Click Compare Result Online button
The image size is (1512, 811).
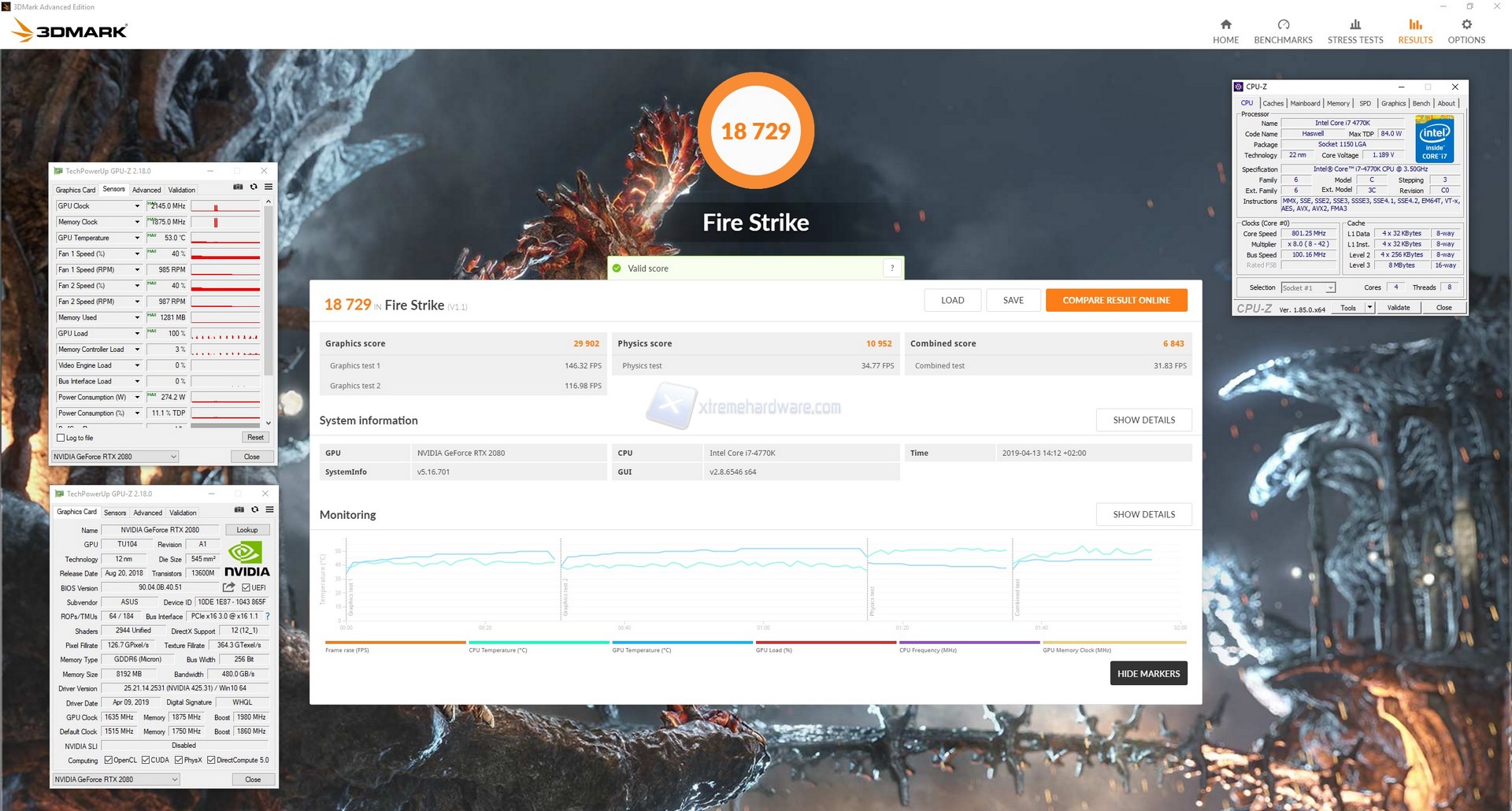tap(1116, 300)
